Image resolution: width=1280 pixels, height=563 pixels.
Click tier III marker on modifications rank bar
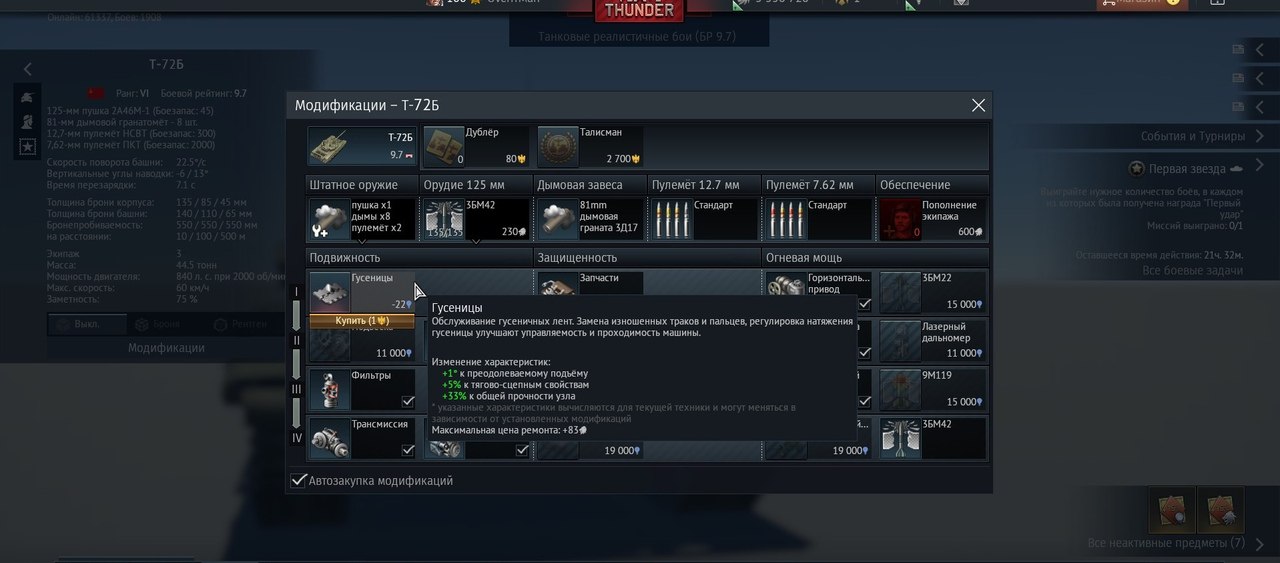(x=296, y=389)
